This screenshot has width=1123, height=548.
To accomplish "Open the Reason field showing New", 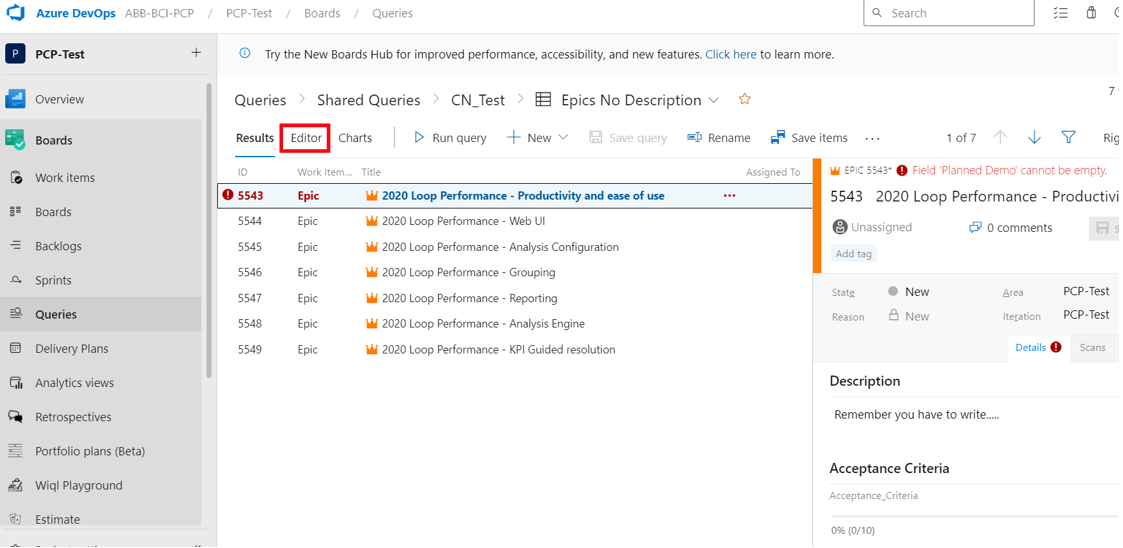I will point(908,316).
